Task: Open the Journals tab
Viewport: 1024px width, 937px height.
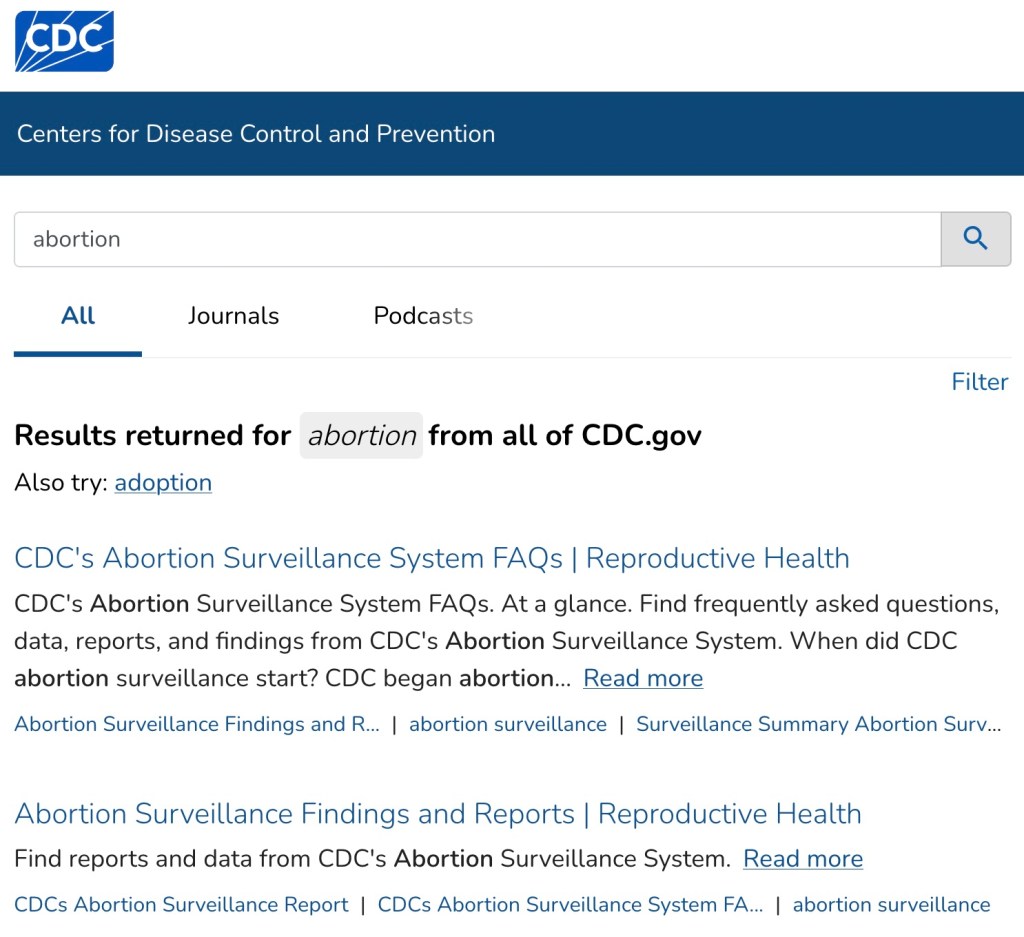Action: click(233, 316)
